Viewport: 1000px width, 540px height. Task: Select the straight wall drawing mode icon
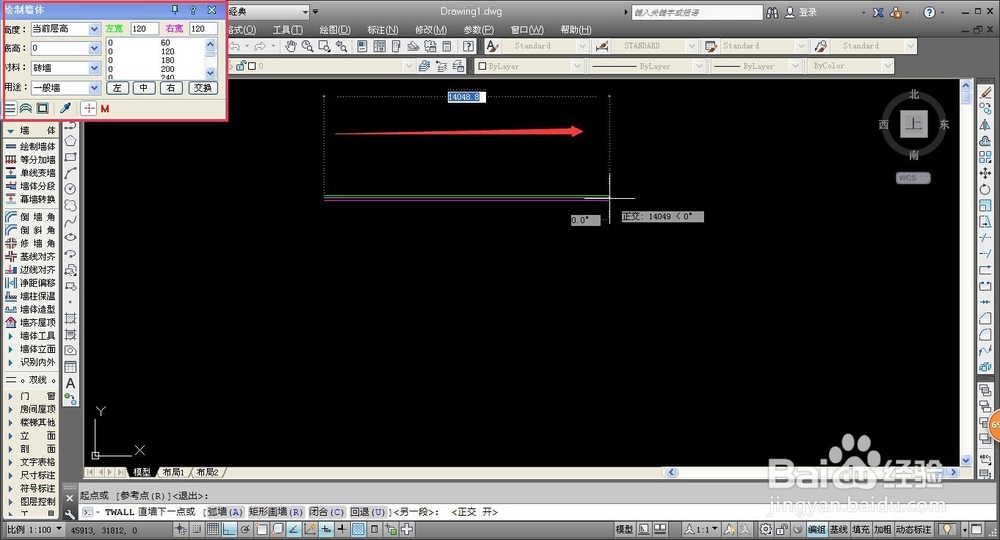coord(10,108)
